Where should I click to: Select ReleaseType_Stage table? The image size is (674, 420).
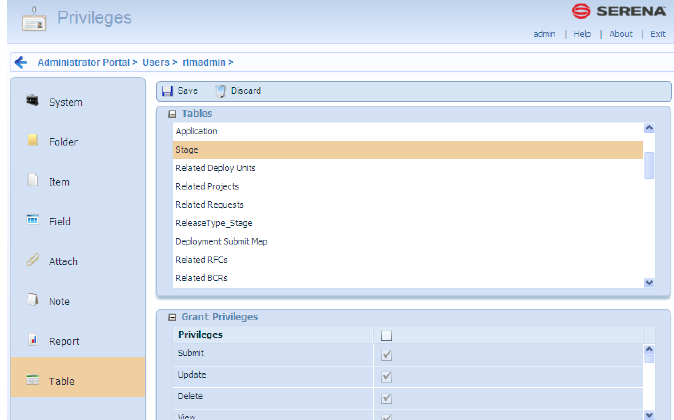pyautogui.click(x=408, y=223)
